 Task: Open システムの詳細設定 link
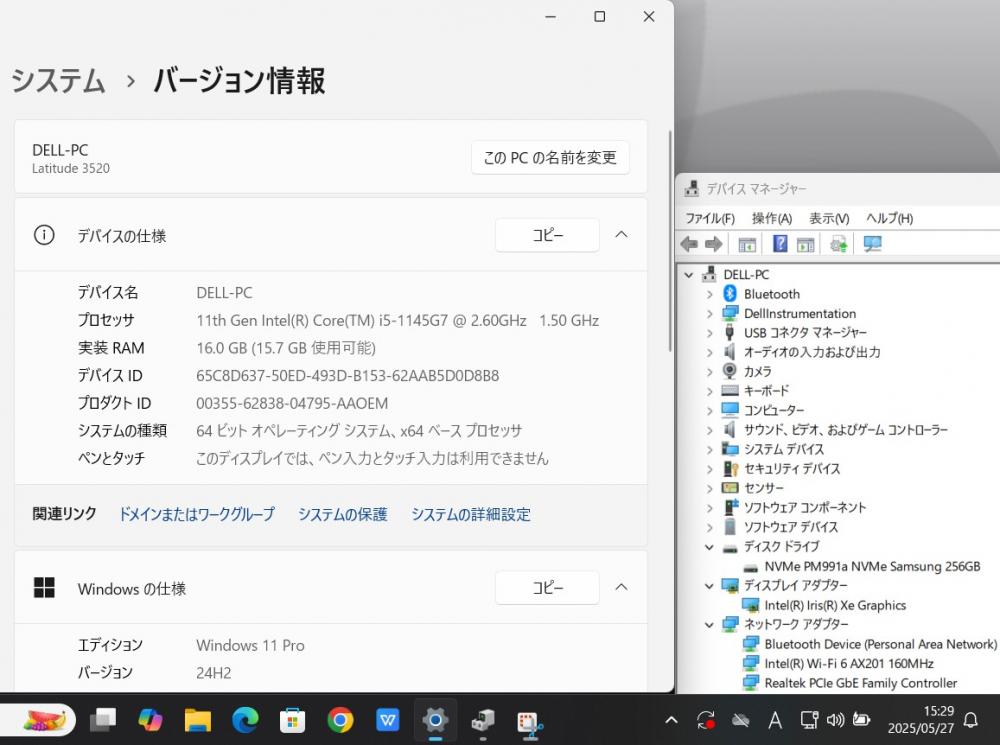tap(471, 514)
